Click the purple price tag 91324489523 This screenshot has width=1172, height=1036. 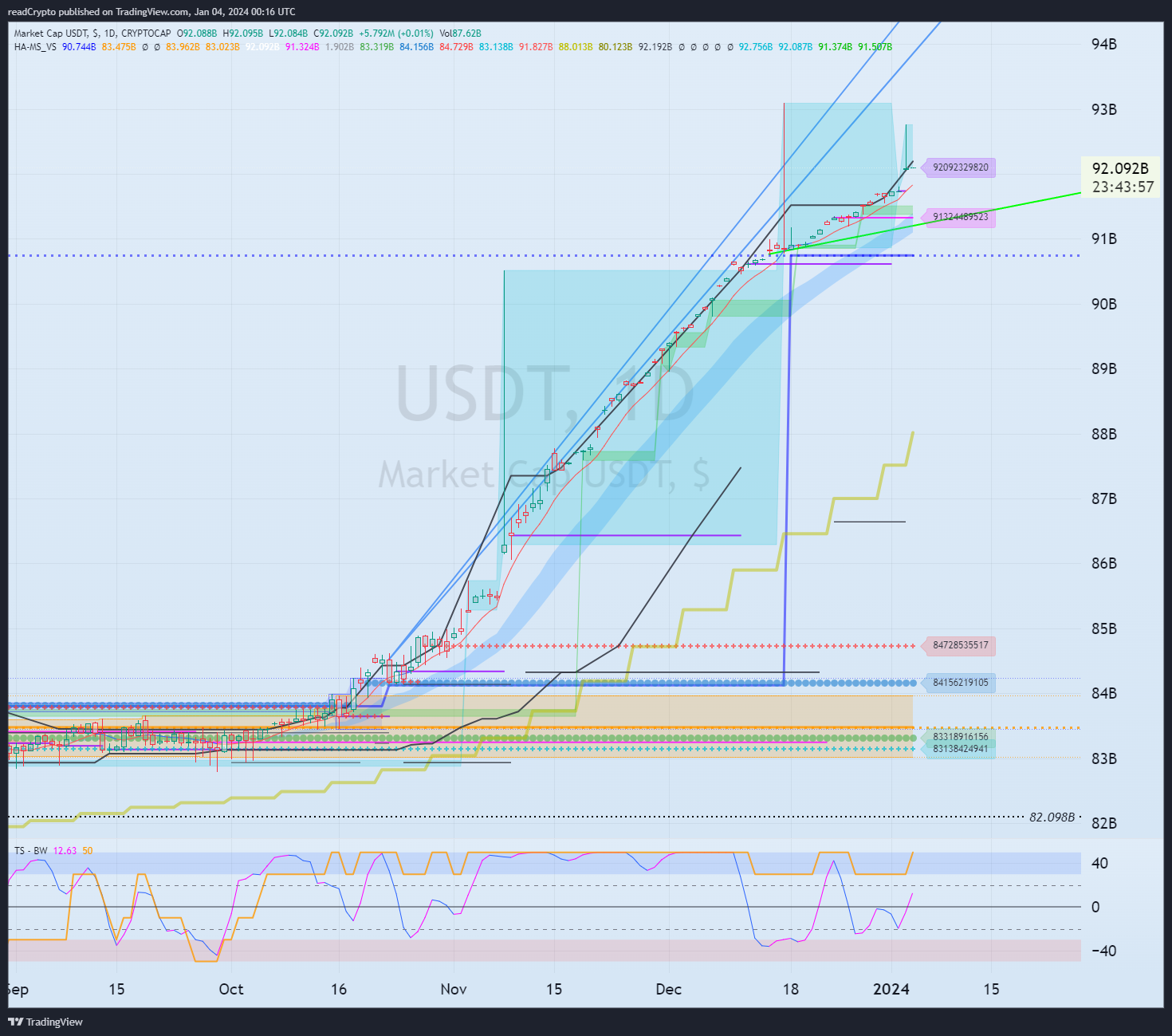click(x=960, y=217)
